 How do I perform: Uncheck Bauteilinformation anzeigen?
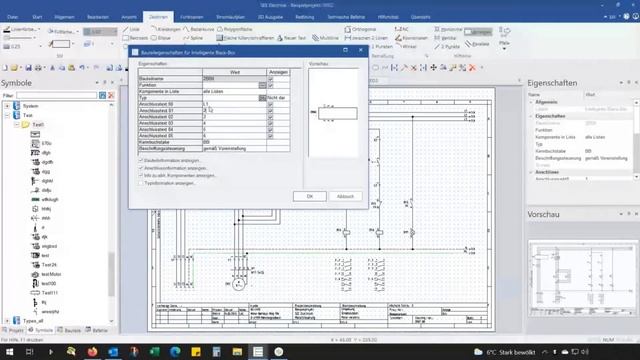(x=141, y=160)
